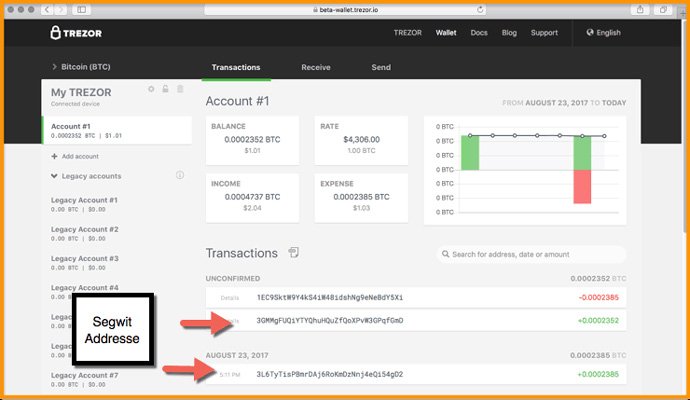Click the My TREZOR device title
Screen dimensions: 690x400
(81, 92)
